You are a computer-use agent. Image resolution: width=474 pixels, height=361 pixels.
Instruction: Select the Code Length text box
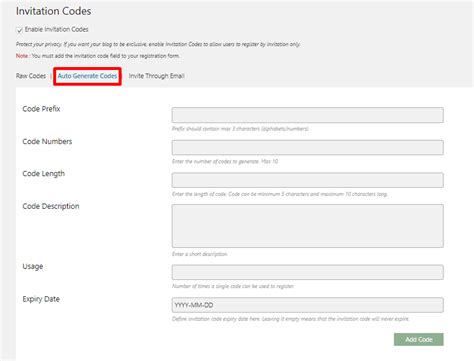pyautogui.click(x=307, y=180)
